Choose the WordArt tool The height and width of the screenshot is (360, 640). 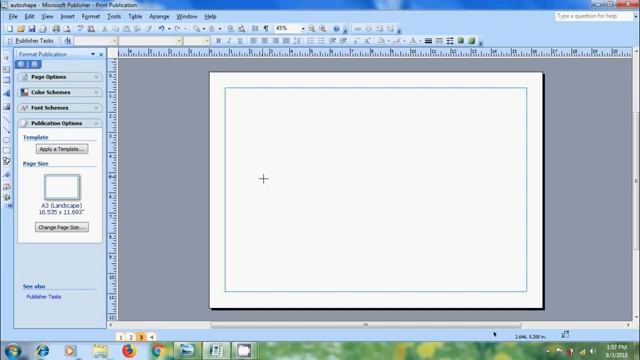click(x=7, y=93)
